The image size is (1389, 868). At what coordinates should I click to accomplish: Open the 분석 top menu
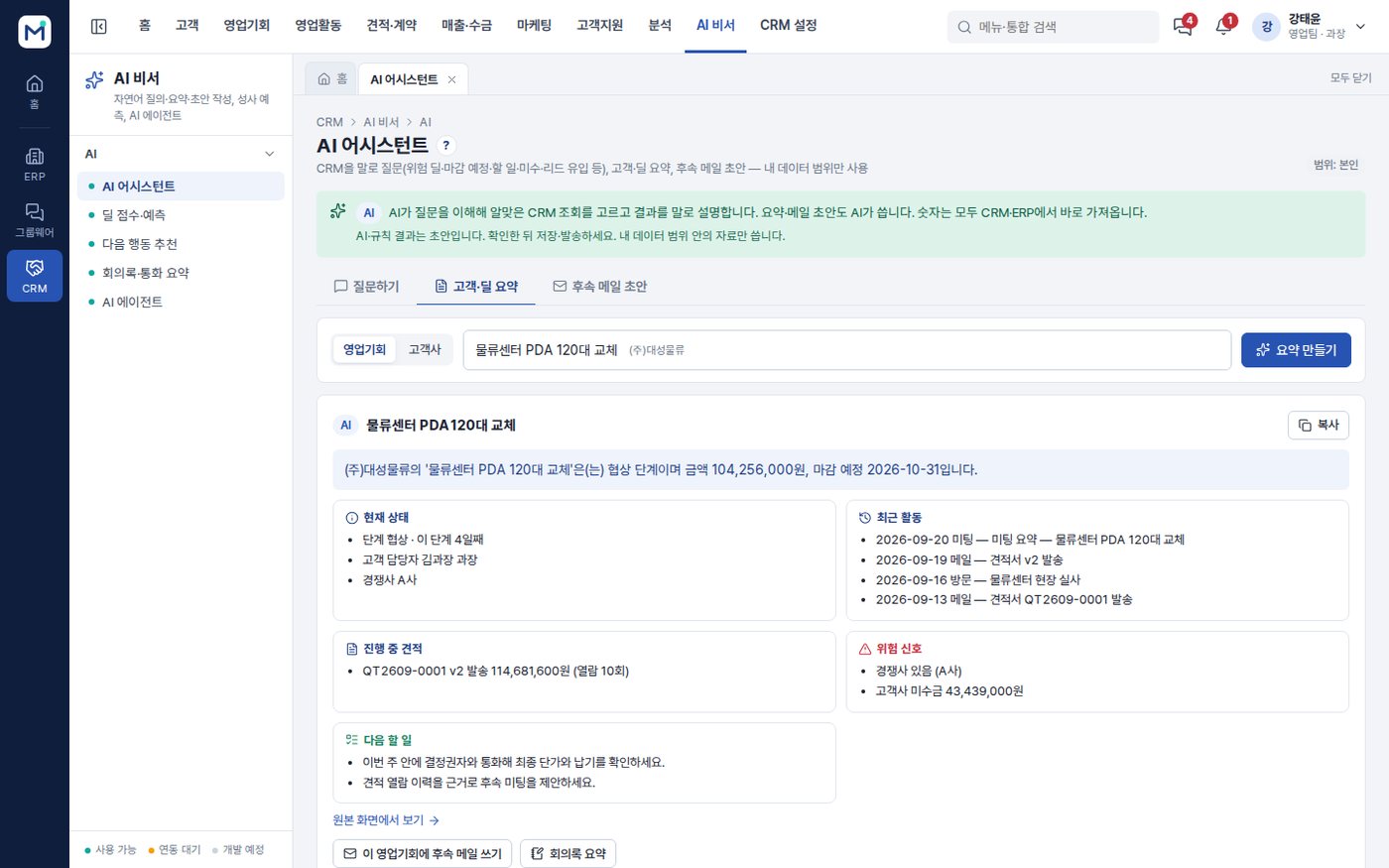pyautogui.click(x=660, y=26)
